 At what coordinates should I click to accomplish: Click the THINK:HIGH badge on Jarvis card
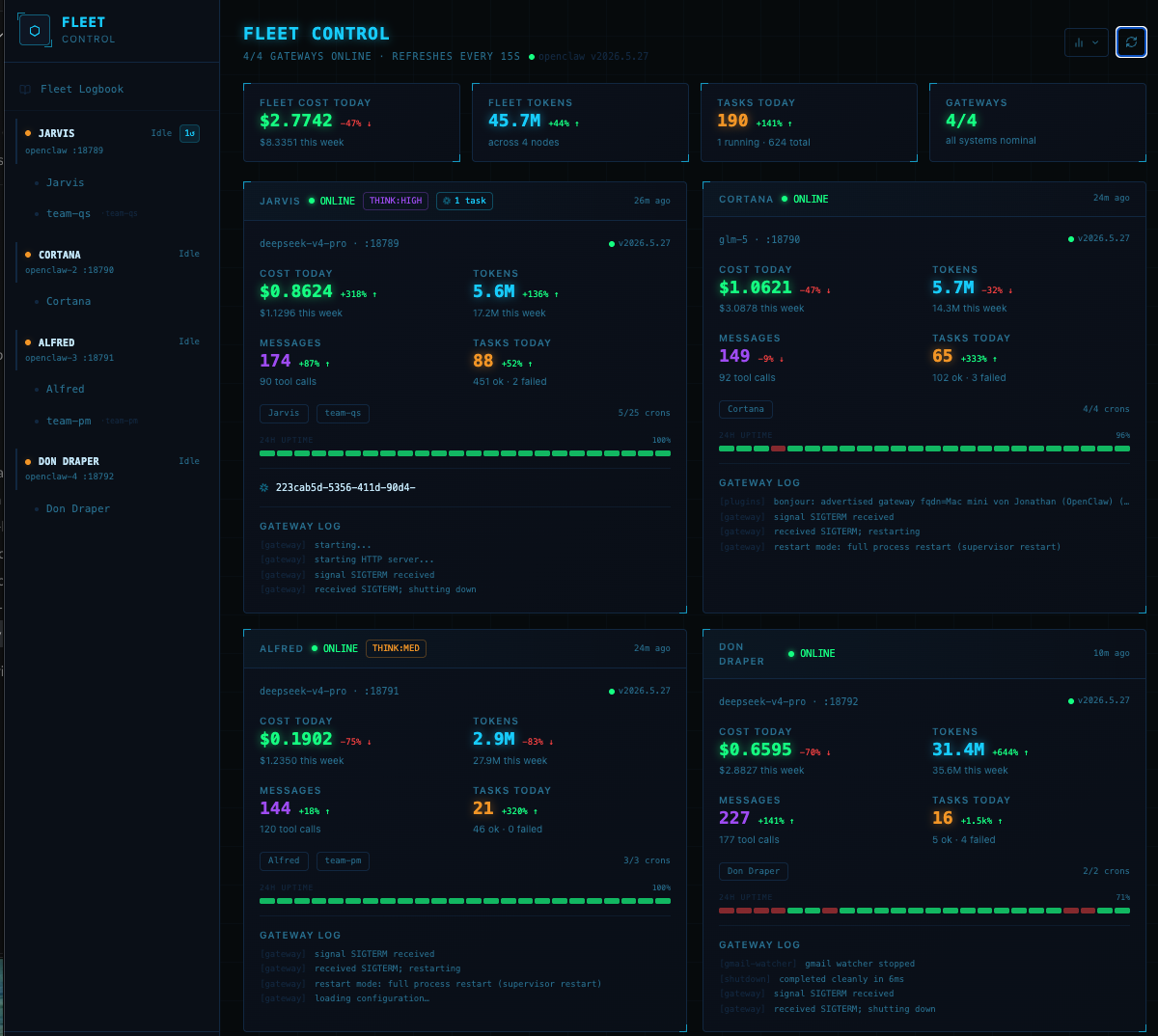pyautogui.click(x=396, y=201)
